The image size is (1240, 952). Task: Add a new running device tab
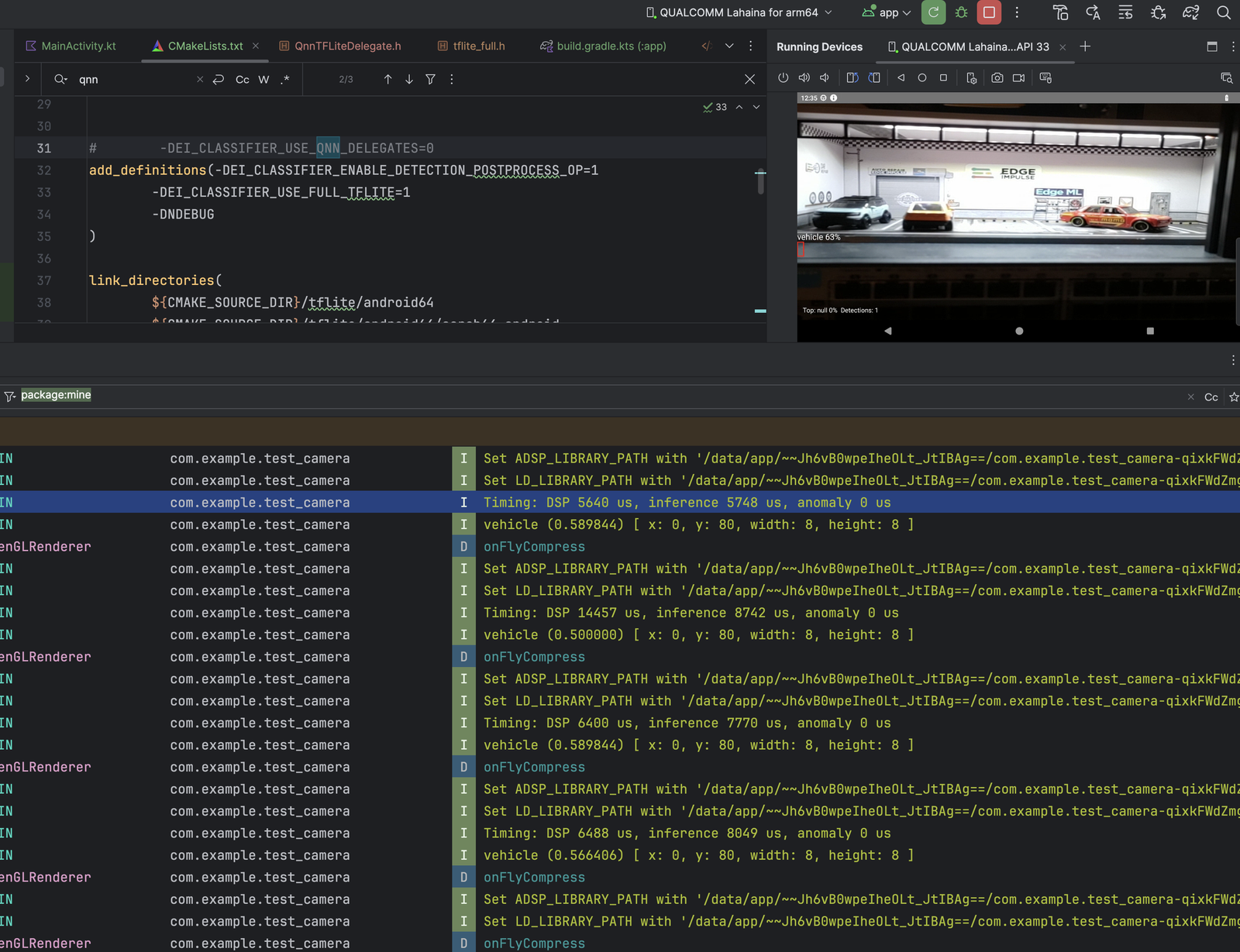coord(1085,46)
